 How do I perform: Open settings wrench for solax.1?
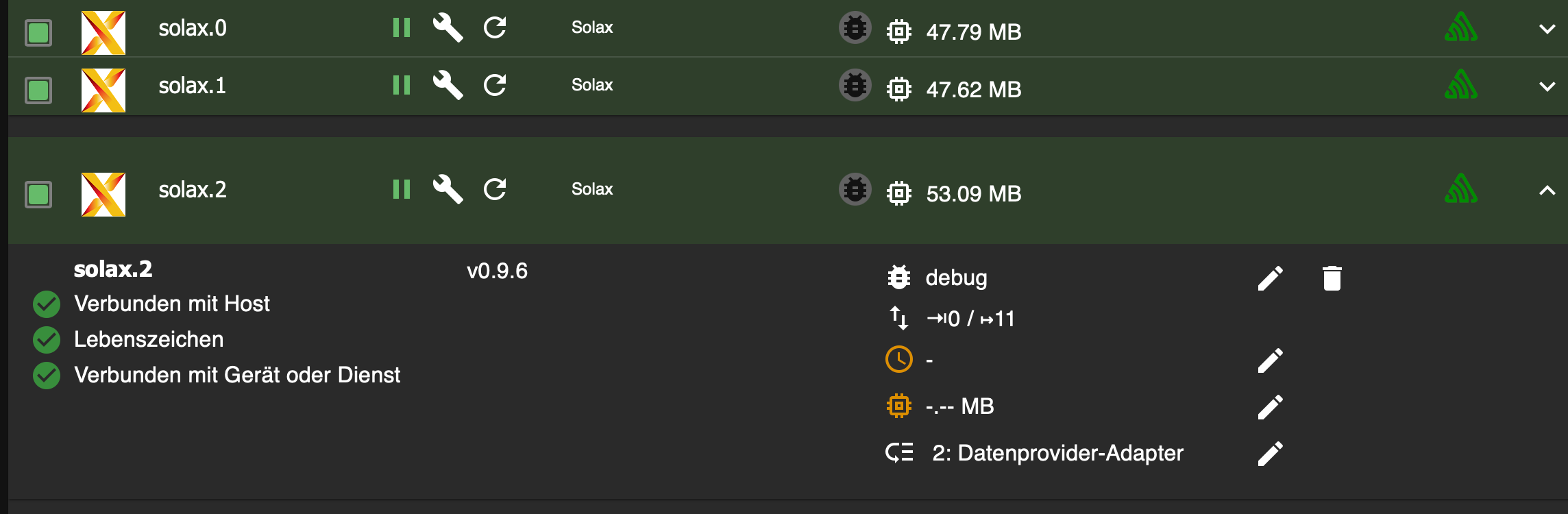(448, 86)
